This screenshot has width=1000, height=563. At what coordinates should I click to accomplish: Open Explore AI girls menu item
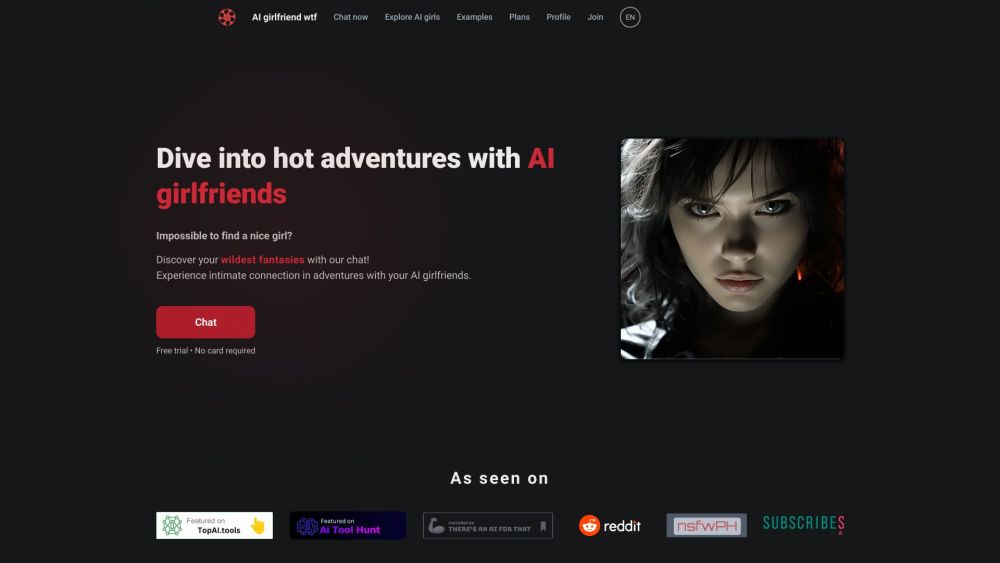pos(412,17)
